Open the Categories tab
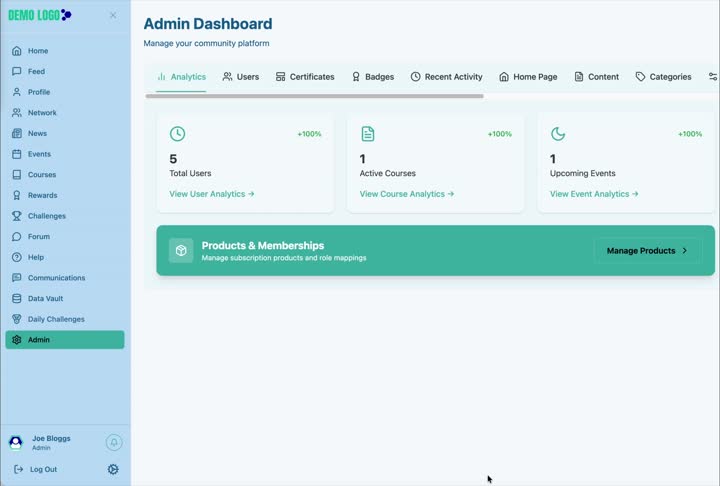Viewport: 720px width, 486px height. (x=663, y=77)
